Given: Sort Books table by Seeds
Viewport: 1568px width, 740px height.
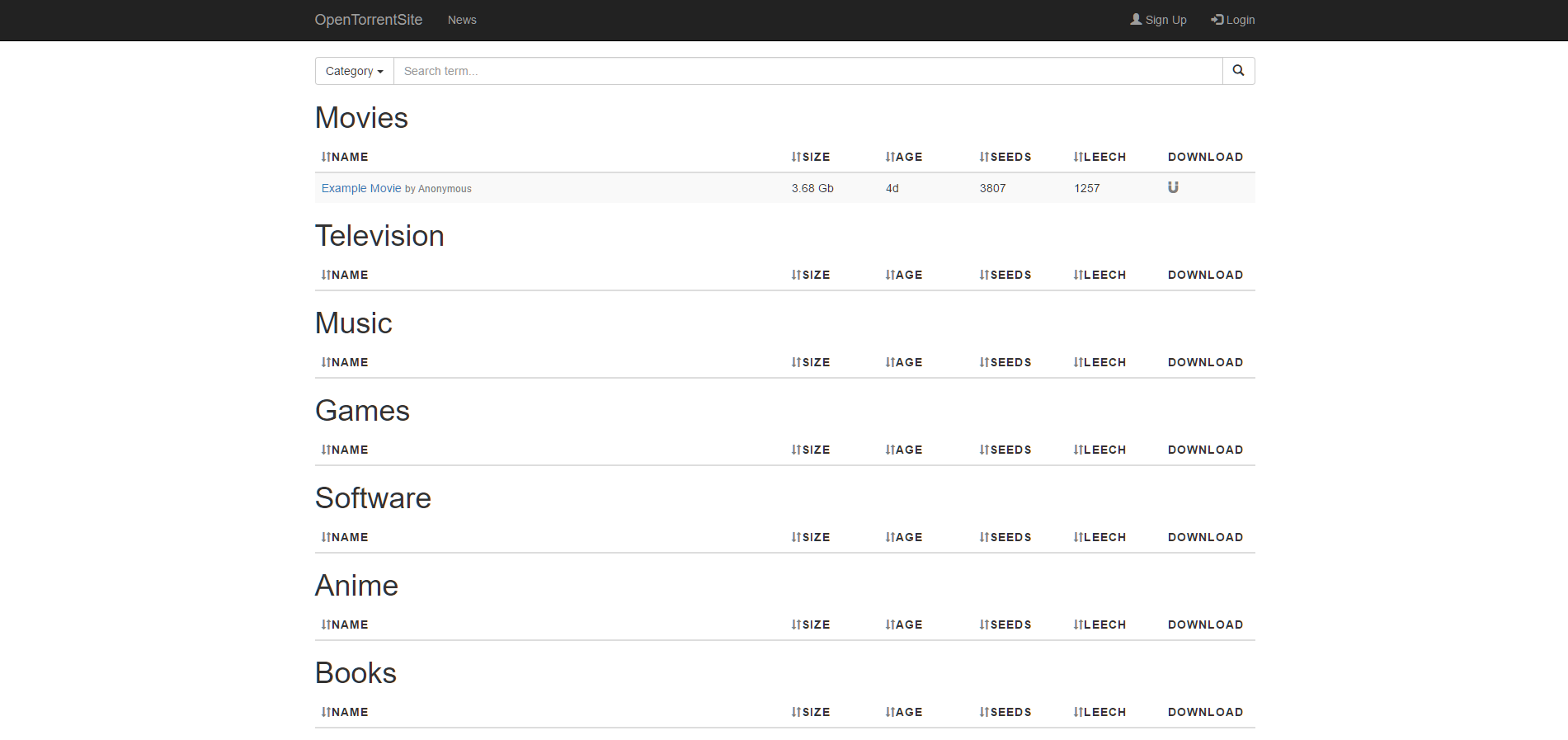Looking at the screenshot, I should pyautogui.click(x=1005, y=712).
